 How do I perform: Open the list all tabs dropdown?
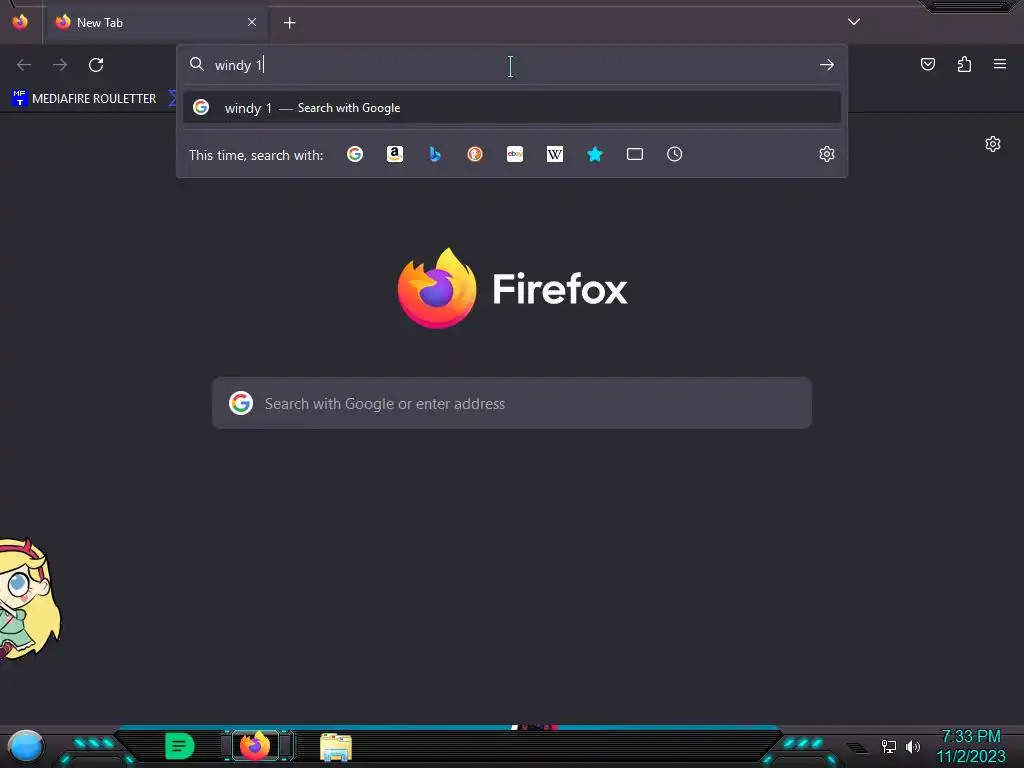[x=854, y=22]
